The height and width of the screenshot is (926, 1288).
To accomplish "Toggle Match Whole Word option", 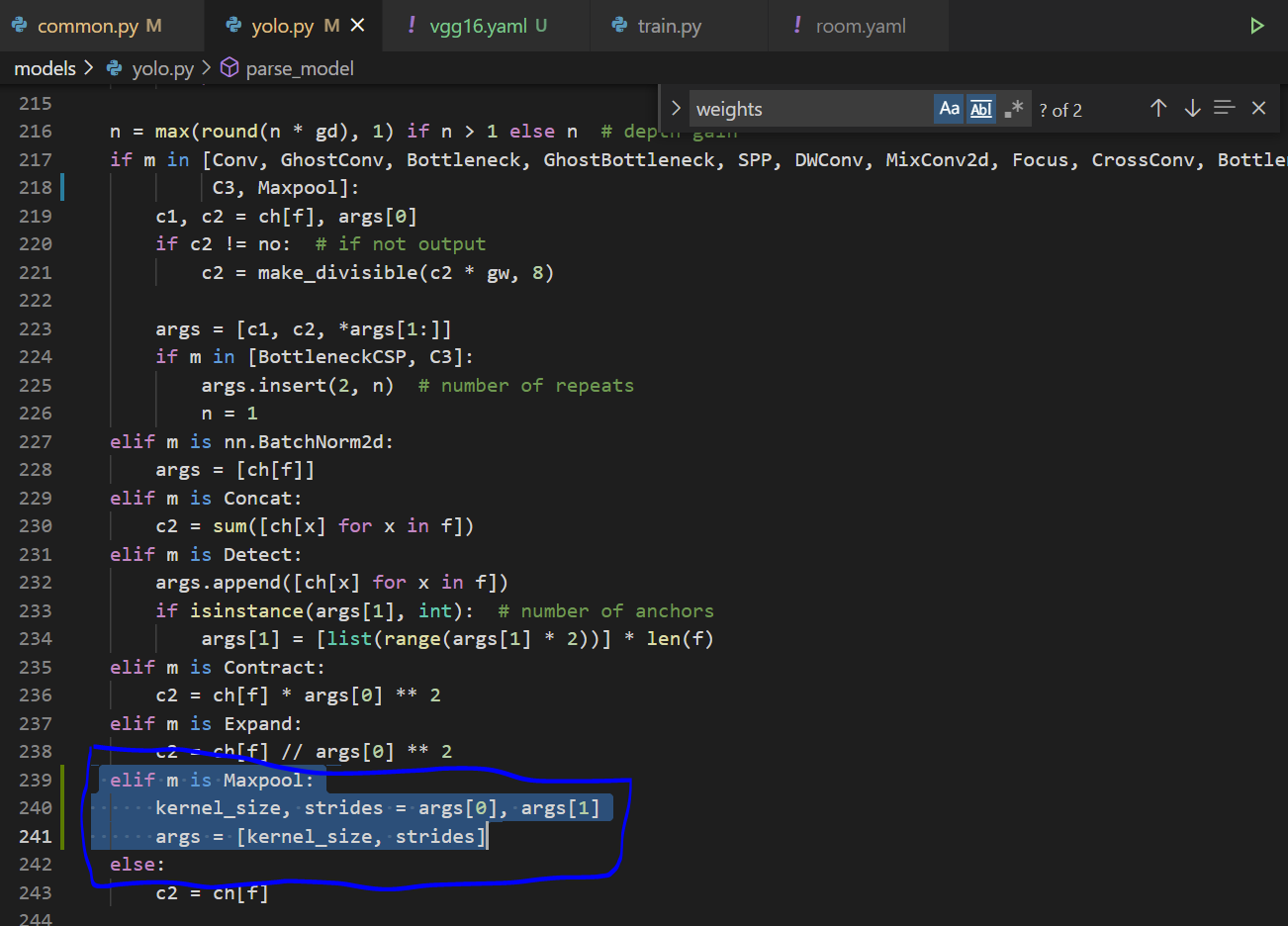I will [x=980, y=109].
